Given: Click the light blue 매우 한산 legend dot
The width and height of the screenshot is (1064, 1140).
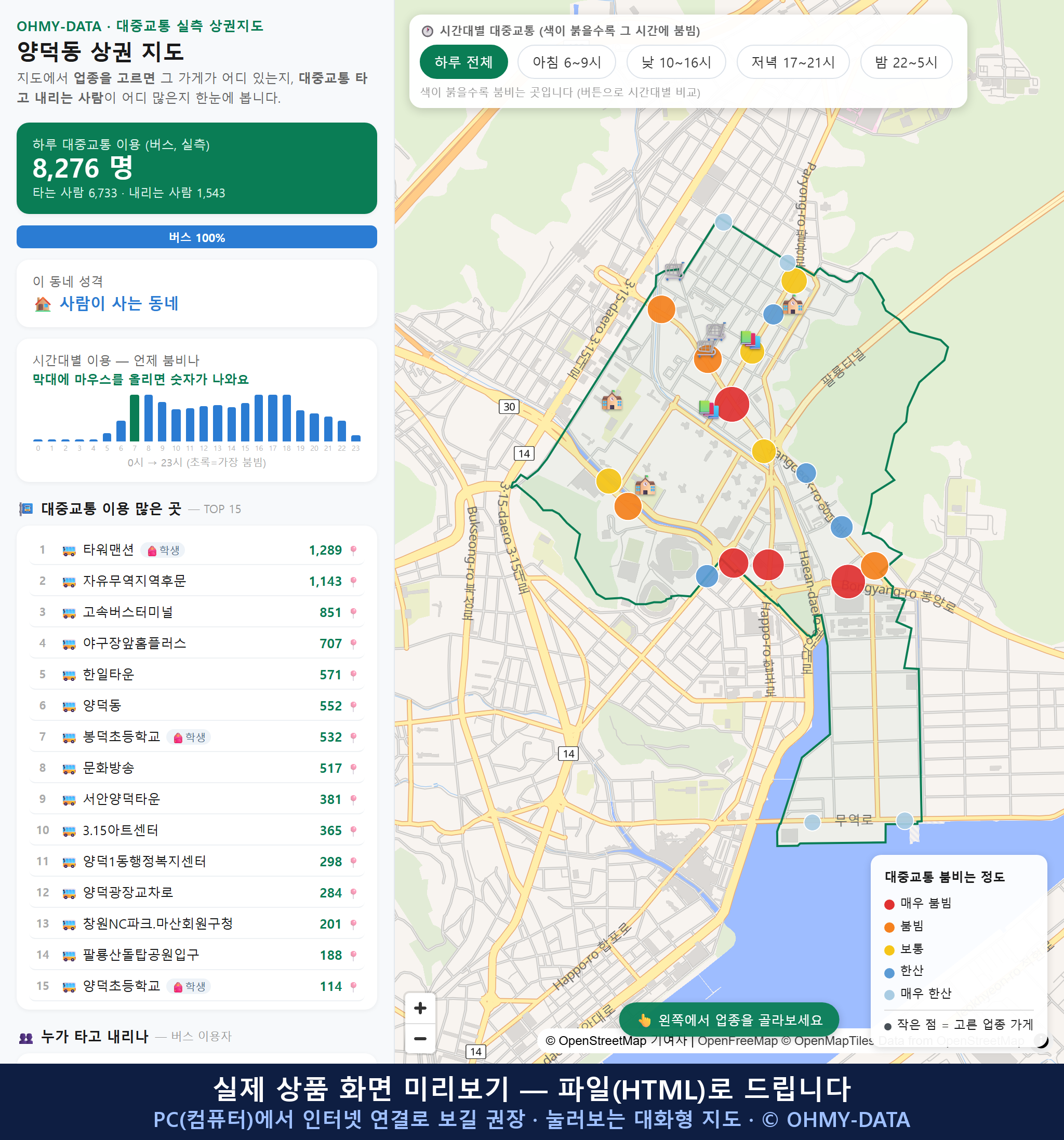Looking at the screenshot, I should point(889,995).
